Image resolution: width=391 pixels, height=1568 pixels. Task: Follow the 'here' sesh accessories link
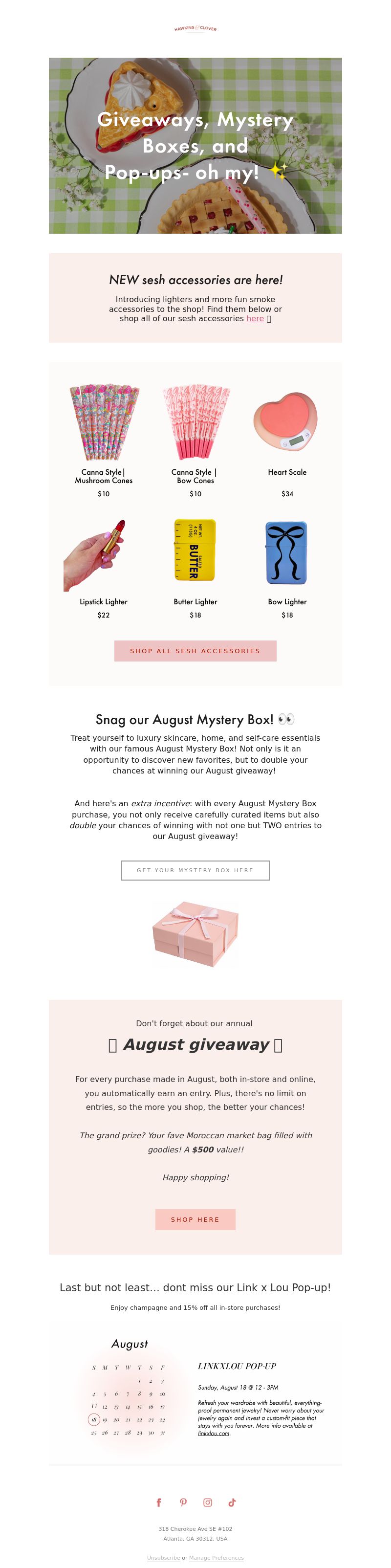coord(255,318)
